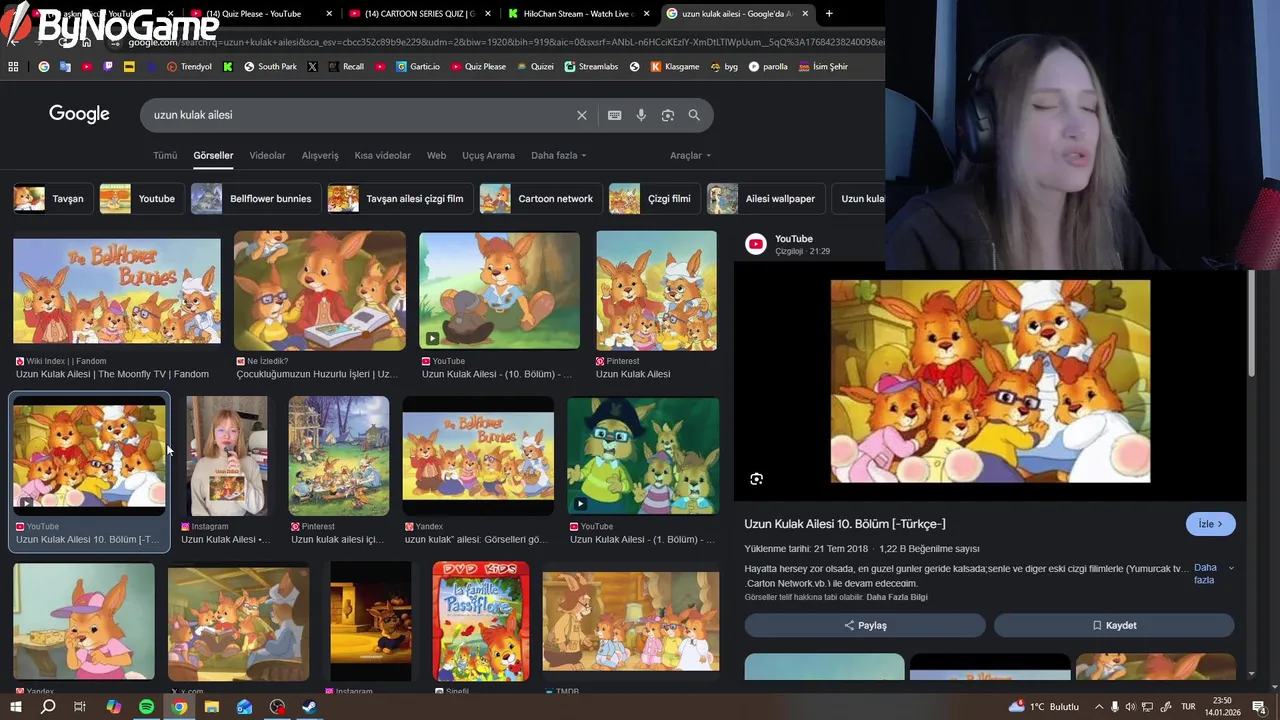Image resolution: width=1280 pixels, height=720 pixels.
Task: Filter by the Ailesi wallpaper chip
Action: click(766, 198)
